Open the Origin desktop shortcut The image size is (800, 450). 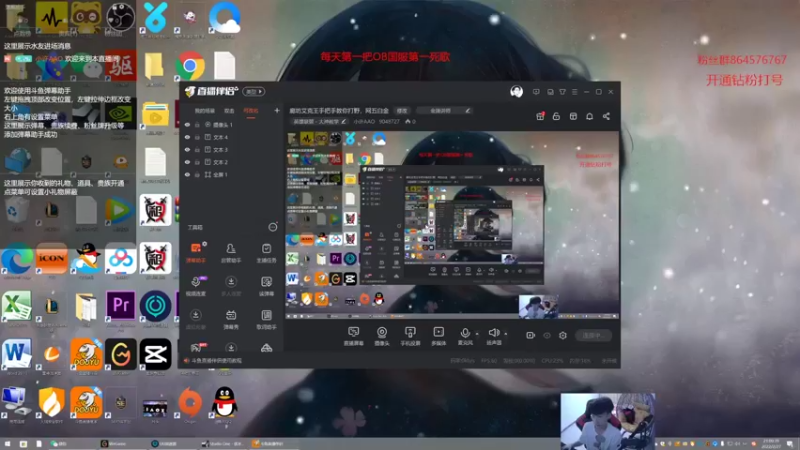pos(190,403)
